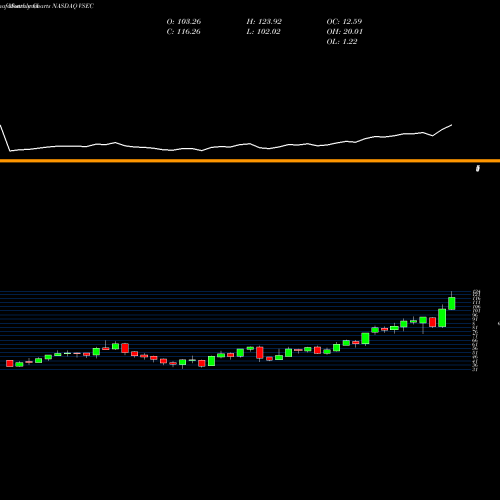Screen dimensions: 500x500
Task: Select the OH: 20.01 reading
Action: tap(344, 32)
